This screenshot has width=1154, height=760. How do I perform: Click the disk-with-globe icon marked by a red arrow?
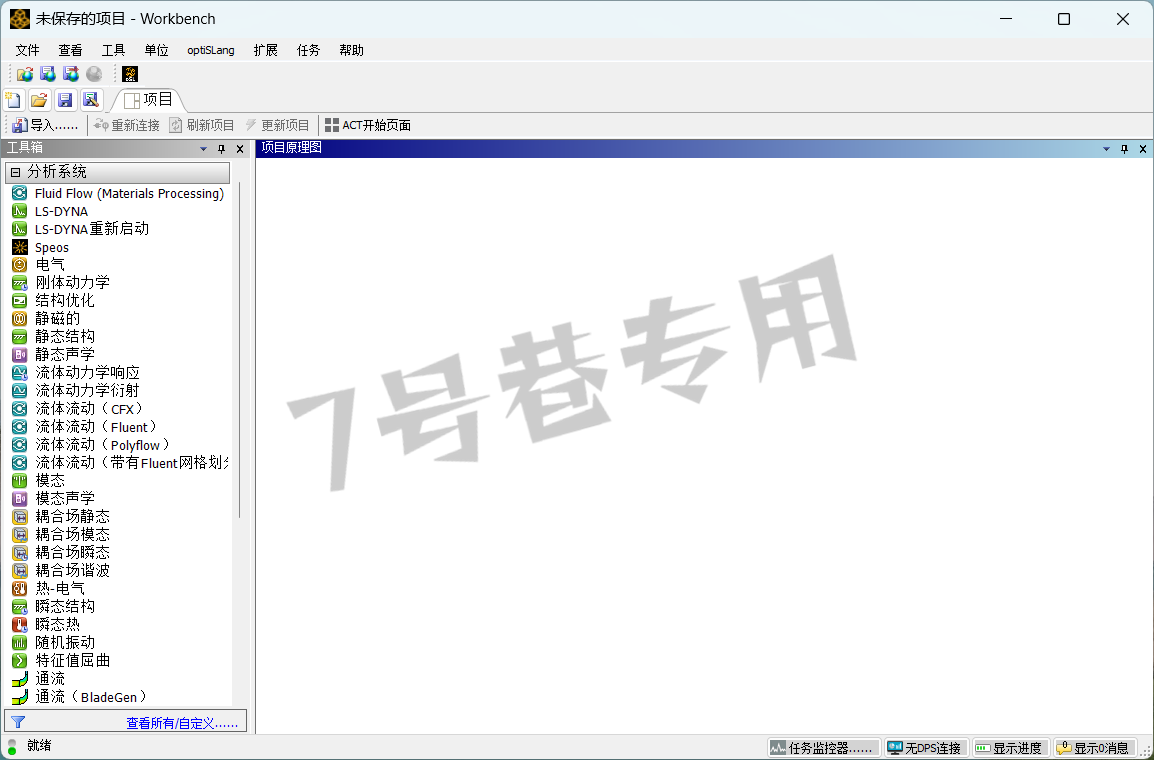click(x=71, y=74)
